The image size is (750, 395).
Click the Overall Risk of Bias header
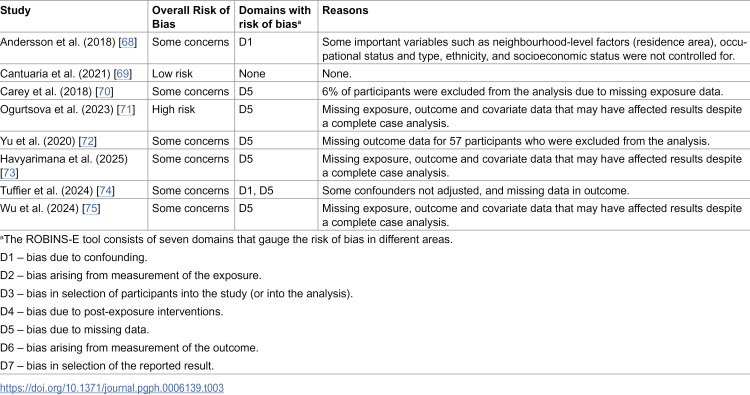click(191, 17)
